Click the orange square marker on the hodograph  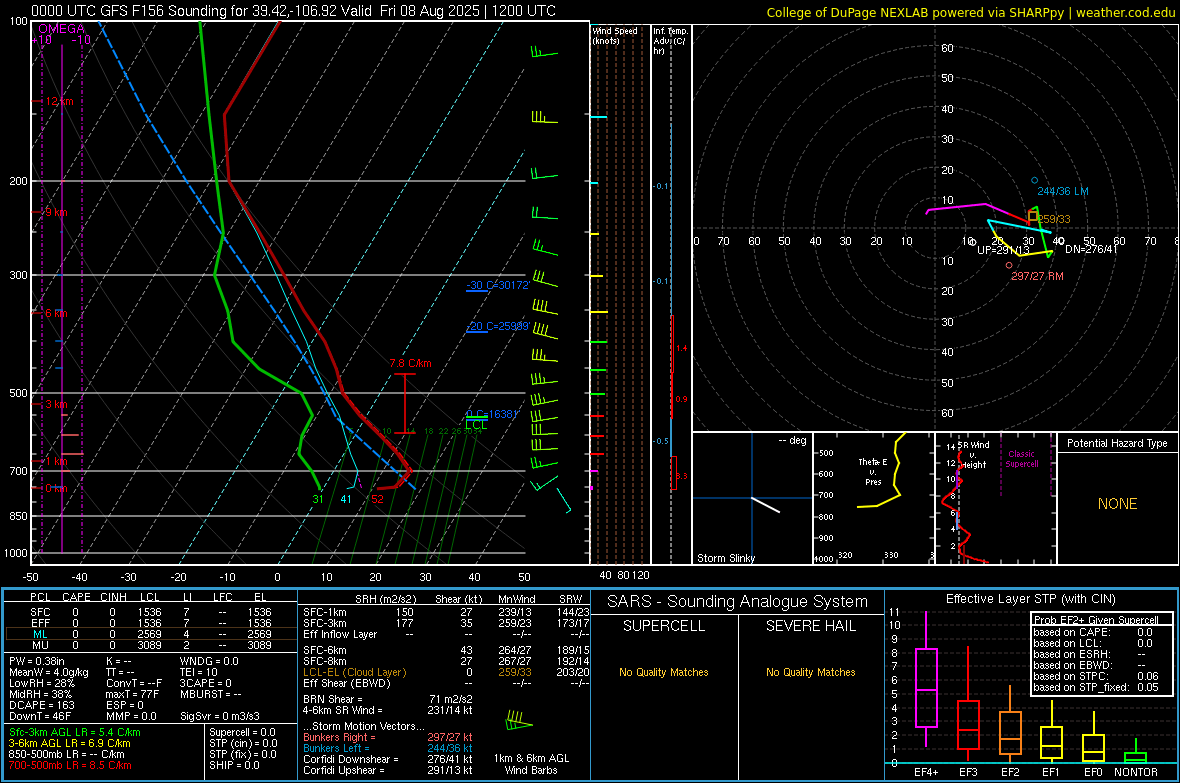click(x=1033, y=217)
